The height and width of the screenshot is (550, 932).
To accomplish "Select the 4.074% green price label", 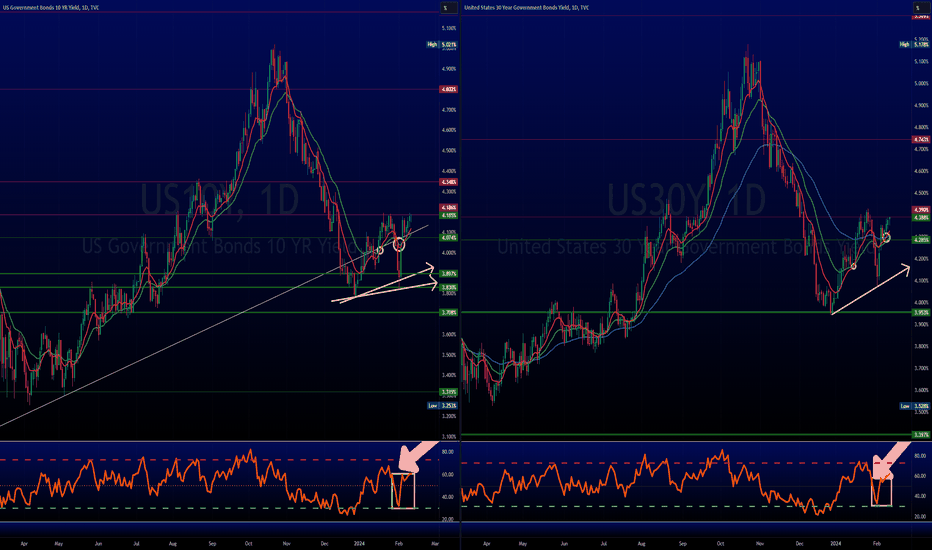I will point(448,238).
